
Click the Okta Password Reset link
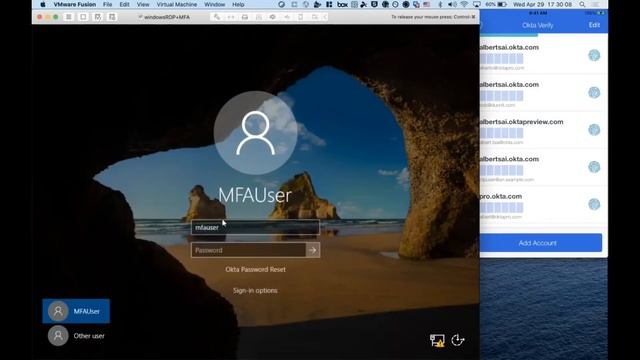(255, 269)
